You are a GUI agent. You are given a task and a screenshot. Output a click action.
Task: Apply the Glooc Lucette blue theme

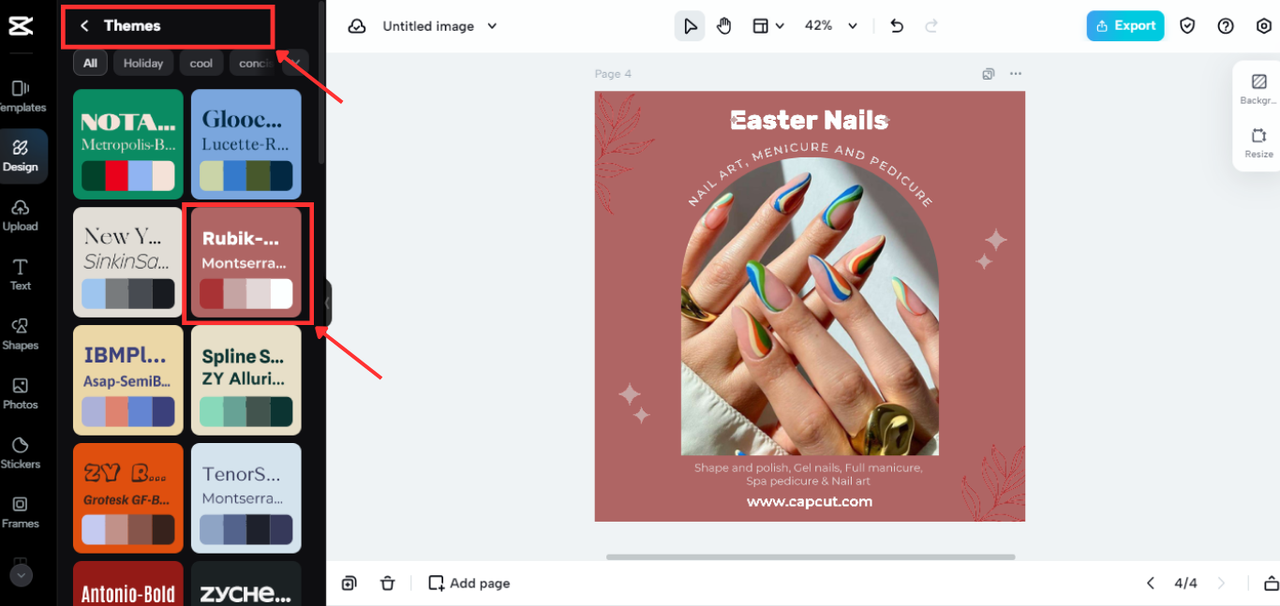click(x=246, y=144)
